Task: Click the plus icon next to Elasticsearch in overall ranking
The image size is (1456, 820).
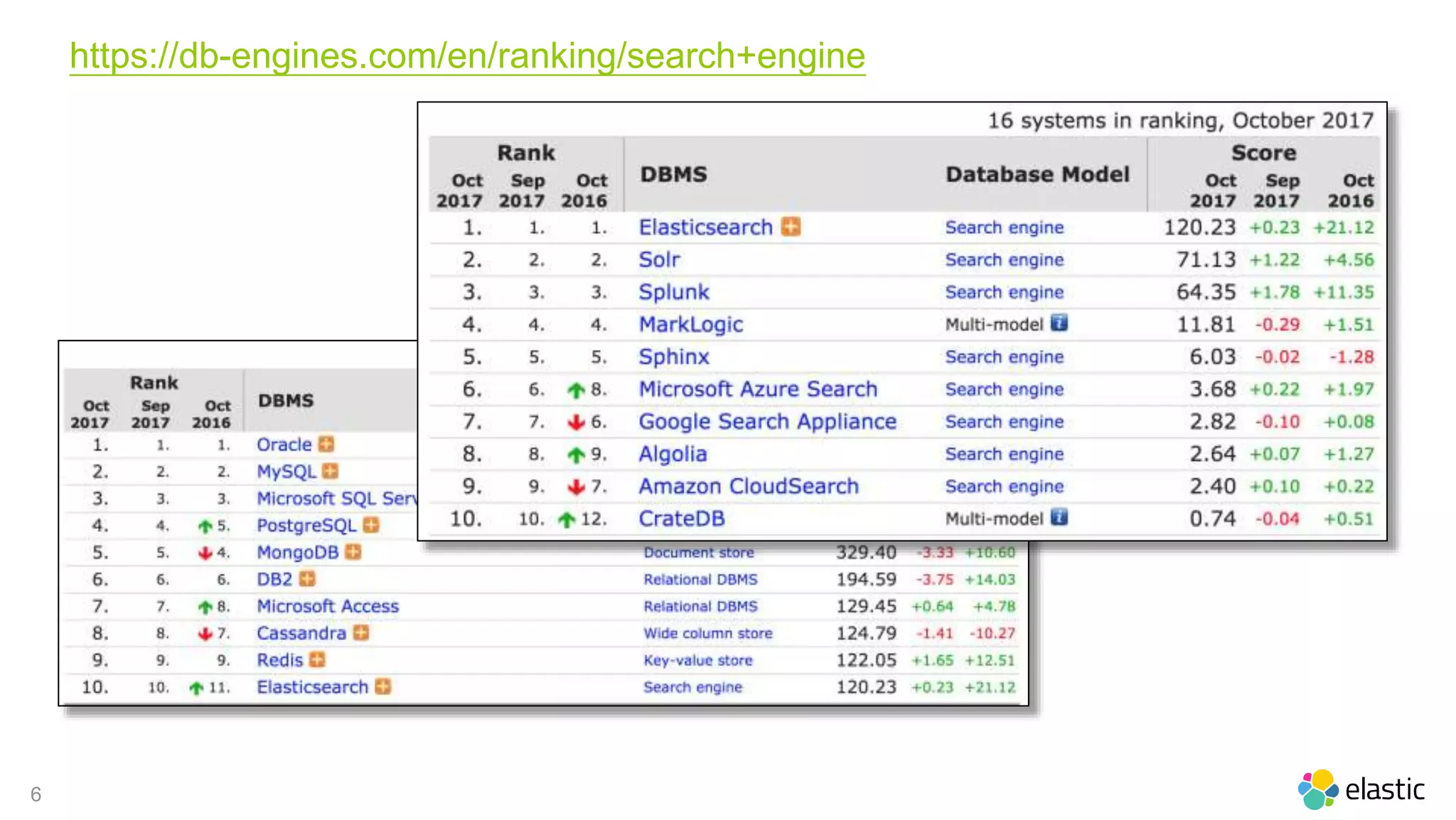Action: 383,686
